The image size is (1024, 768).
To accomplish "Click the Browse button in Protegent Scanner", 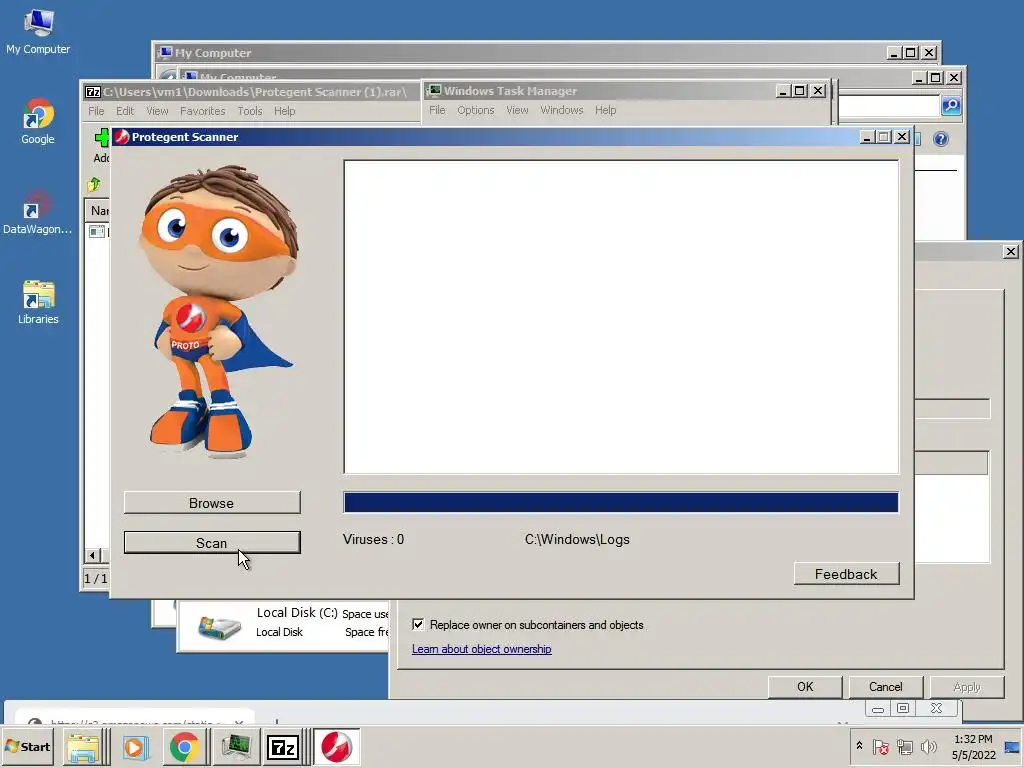I will pyautogui.click(x=212, y=503).
